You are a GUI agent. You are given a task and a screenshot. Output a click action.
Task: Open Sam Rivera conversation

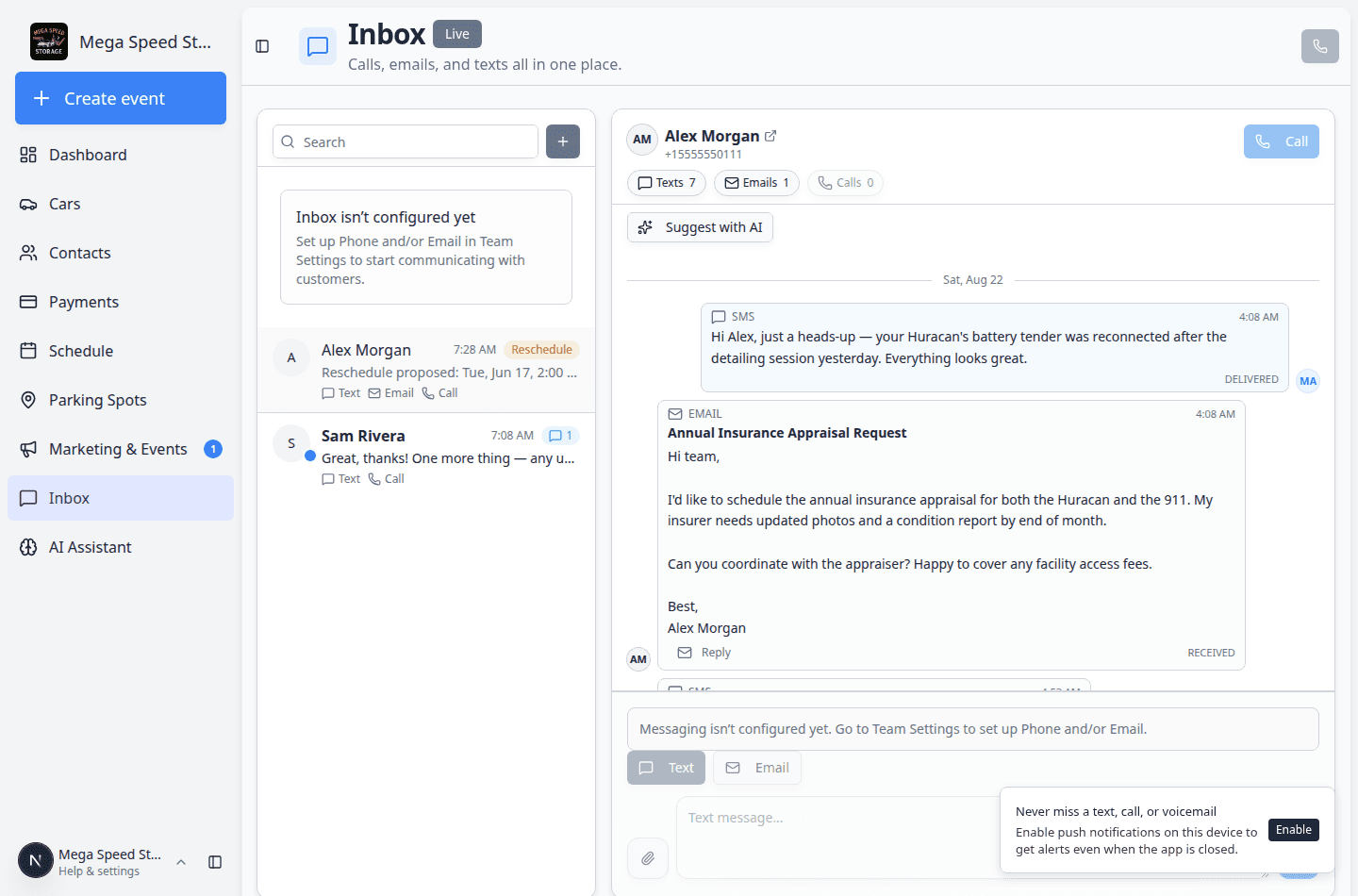coord(426,456)
